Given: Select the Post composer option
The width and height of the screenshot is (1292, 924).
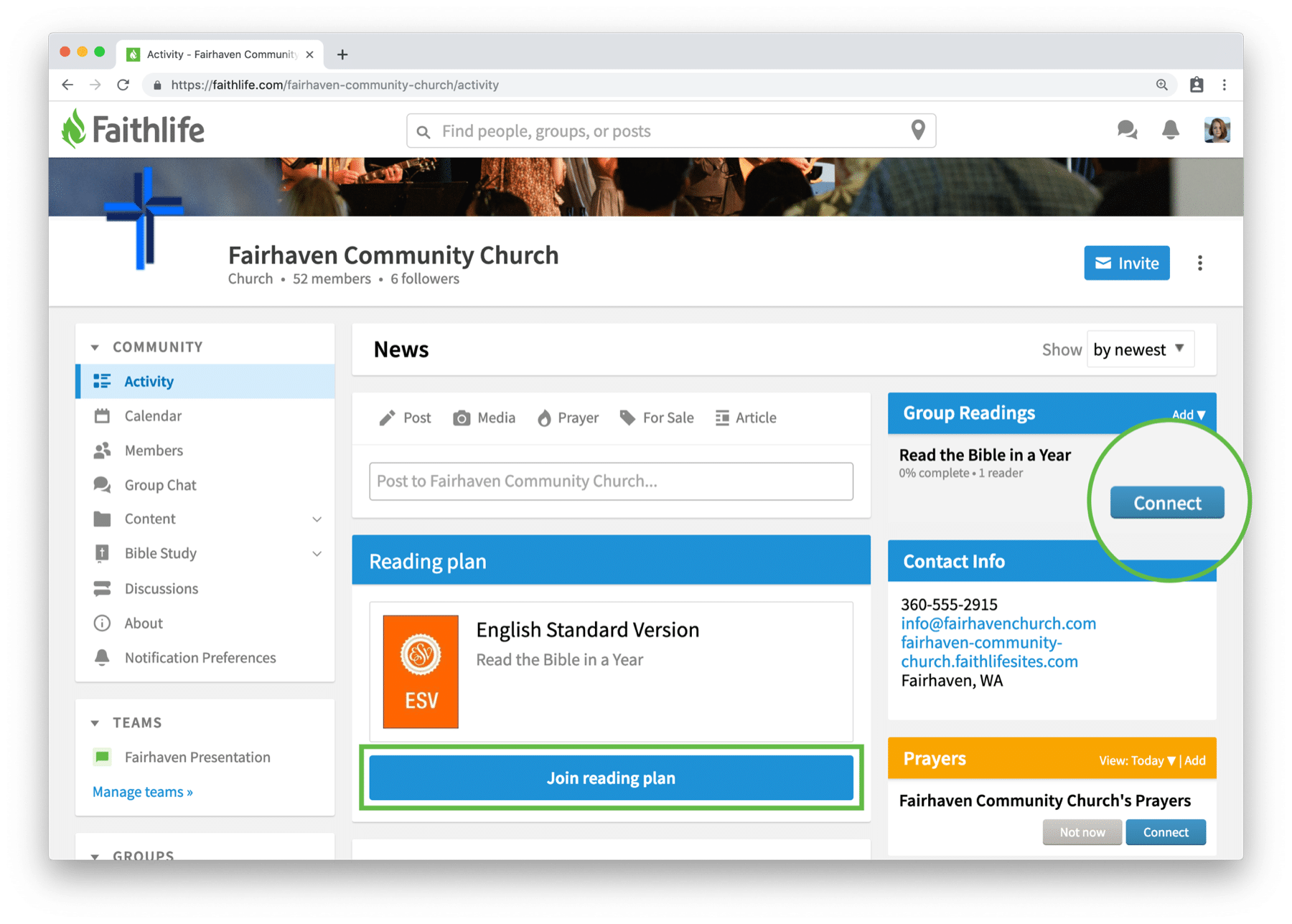Looking at the screenshot, I should click(405, 418).
